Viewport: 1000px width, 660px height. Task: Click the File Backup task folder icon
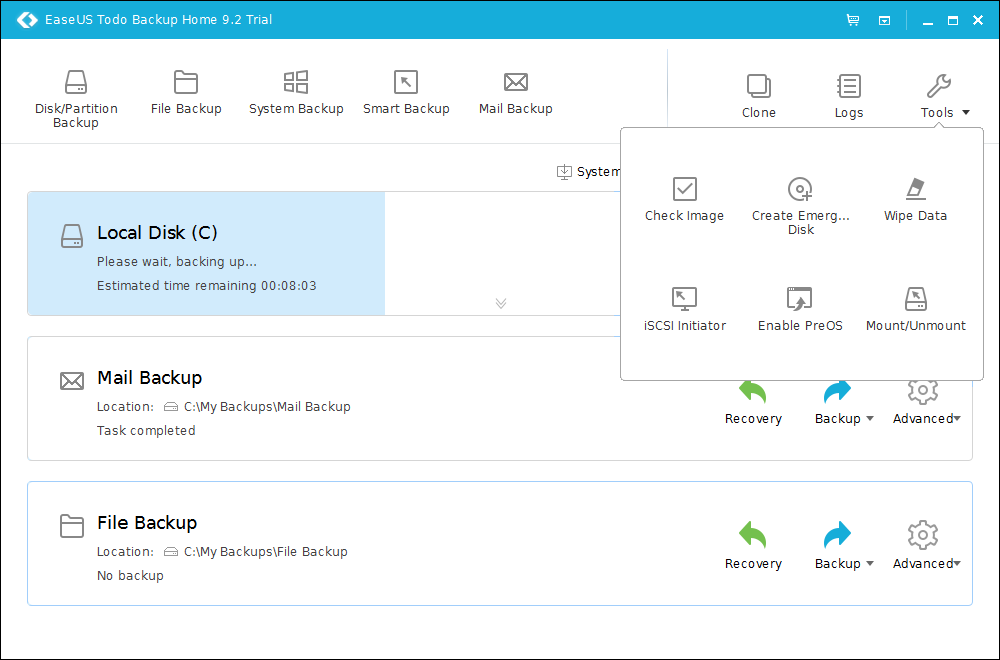(x=71, y=525)
